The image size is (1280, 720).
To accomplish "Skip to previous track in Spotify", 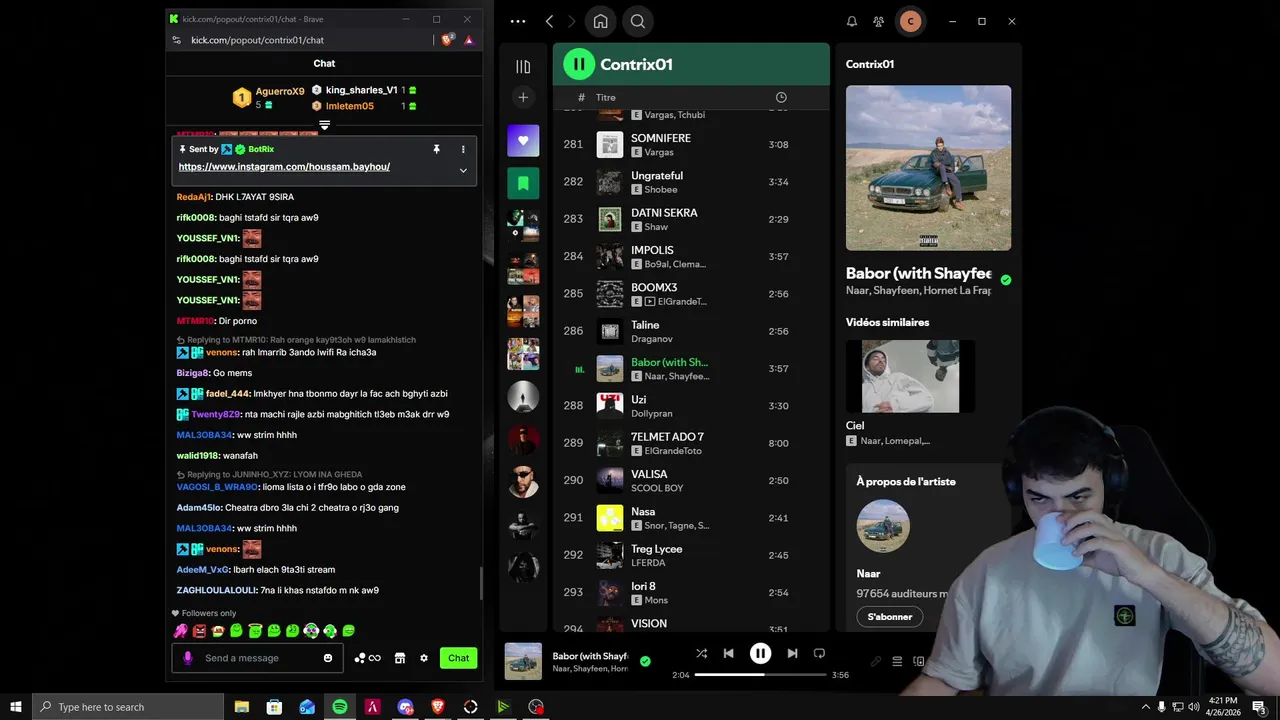I will coord(728,653).
